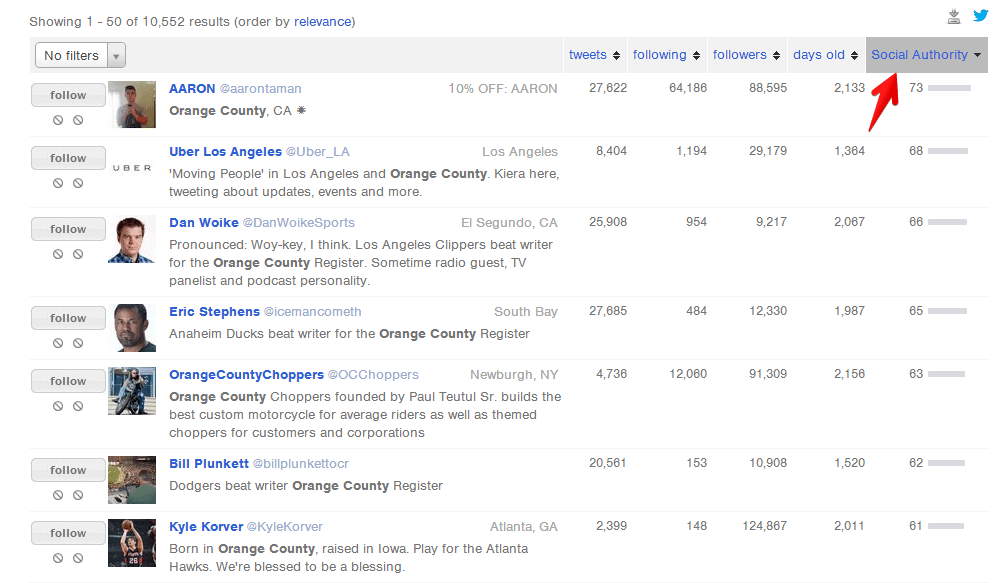The height and width of the screenshot is (583, 993).
Task: Toggle Social Authority column sort order
Action: pyautogui.click(x=926, y=55)
